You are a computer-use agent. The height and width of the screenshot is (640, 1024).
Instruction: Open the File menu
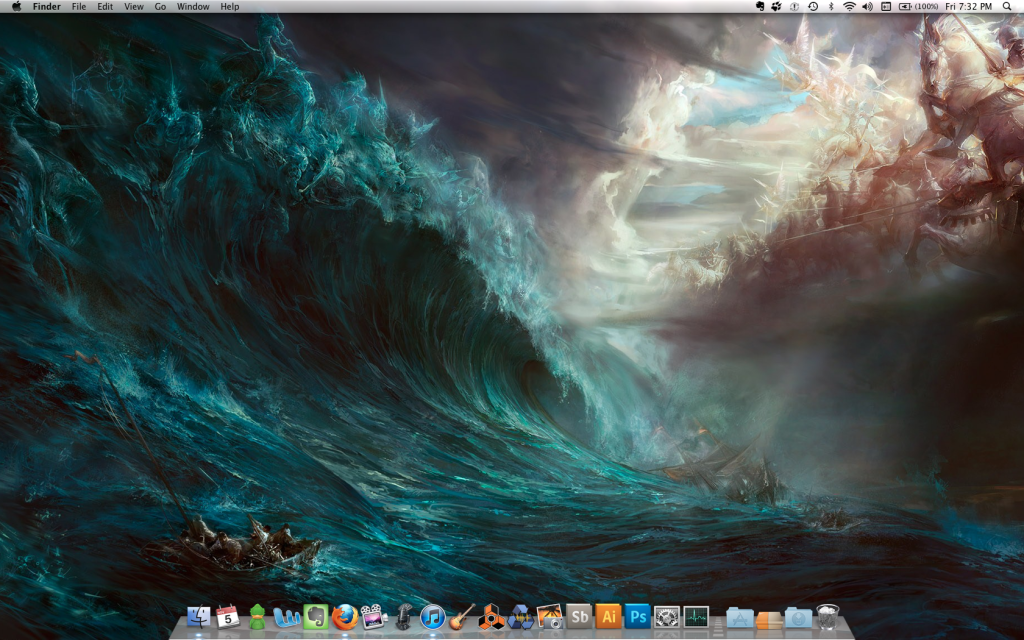point(79,7)
